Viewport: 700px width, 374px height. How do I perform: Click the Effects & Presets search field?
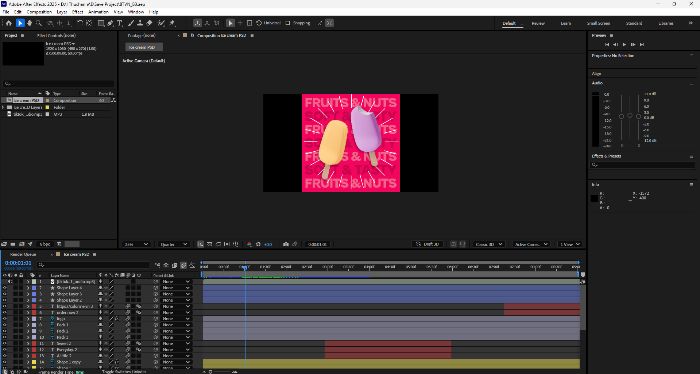(642, 165)
